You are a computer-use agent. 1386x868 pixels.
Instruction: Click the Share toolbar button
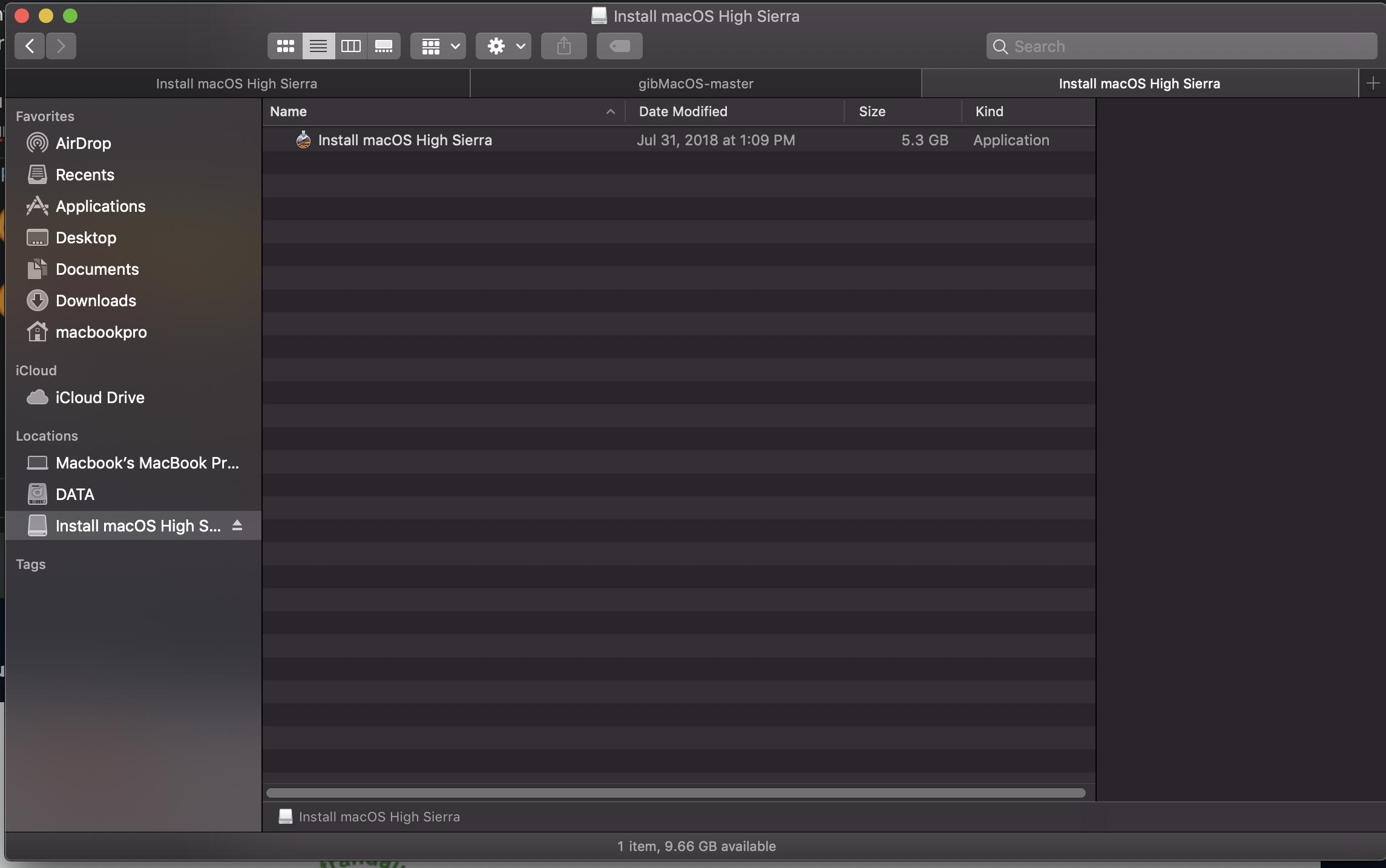[x=564, y=46]
